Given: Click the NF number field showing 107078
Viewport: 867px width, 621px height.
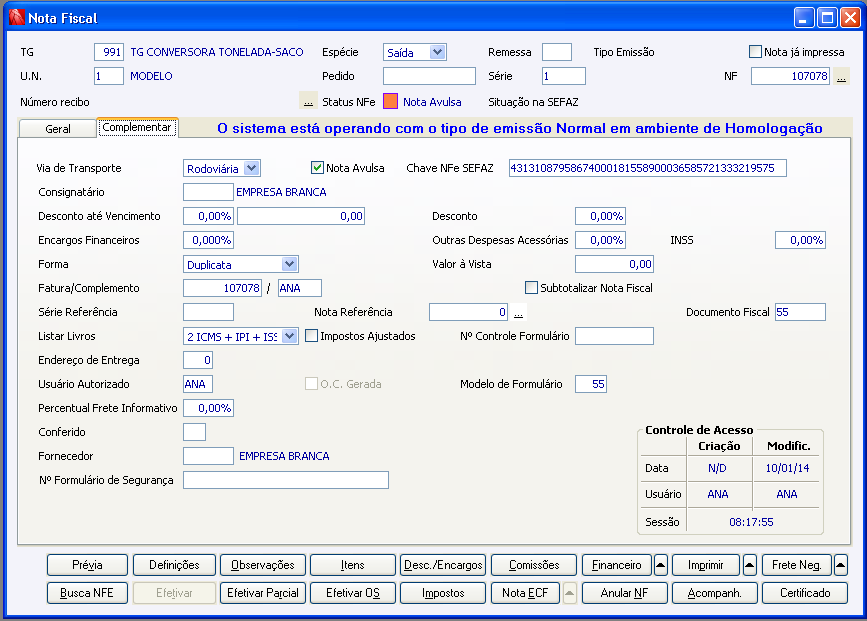Looking at the screenshot, I should click(790, 76).
